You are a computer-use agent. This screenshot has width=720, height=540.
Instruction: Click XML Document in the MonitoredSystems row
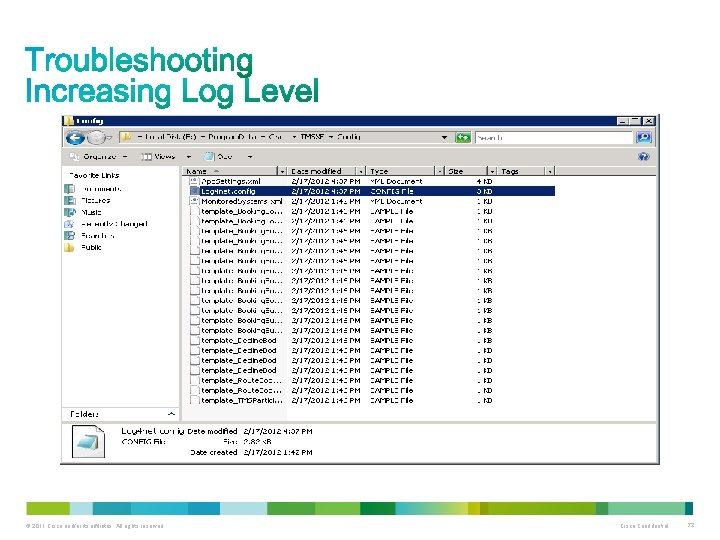click(x=396, y=202)
